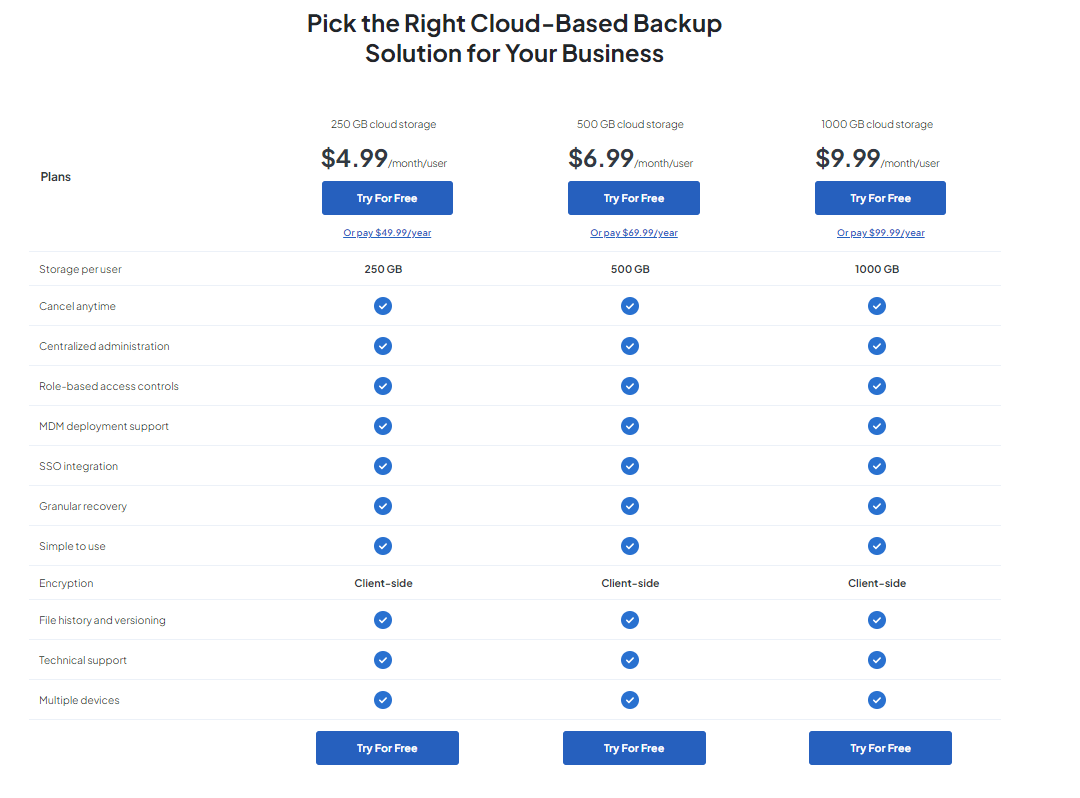The height and width of the screenshot is (798, 1080).
Task: Click the Centralized administration checkmark for 500 GB
Action: point(630,346)
